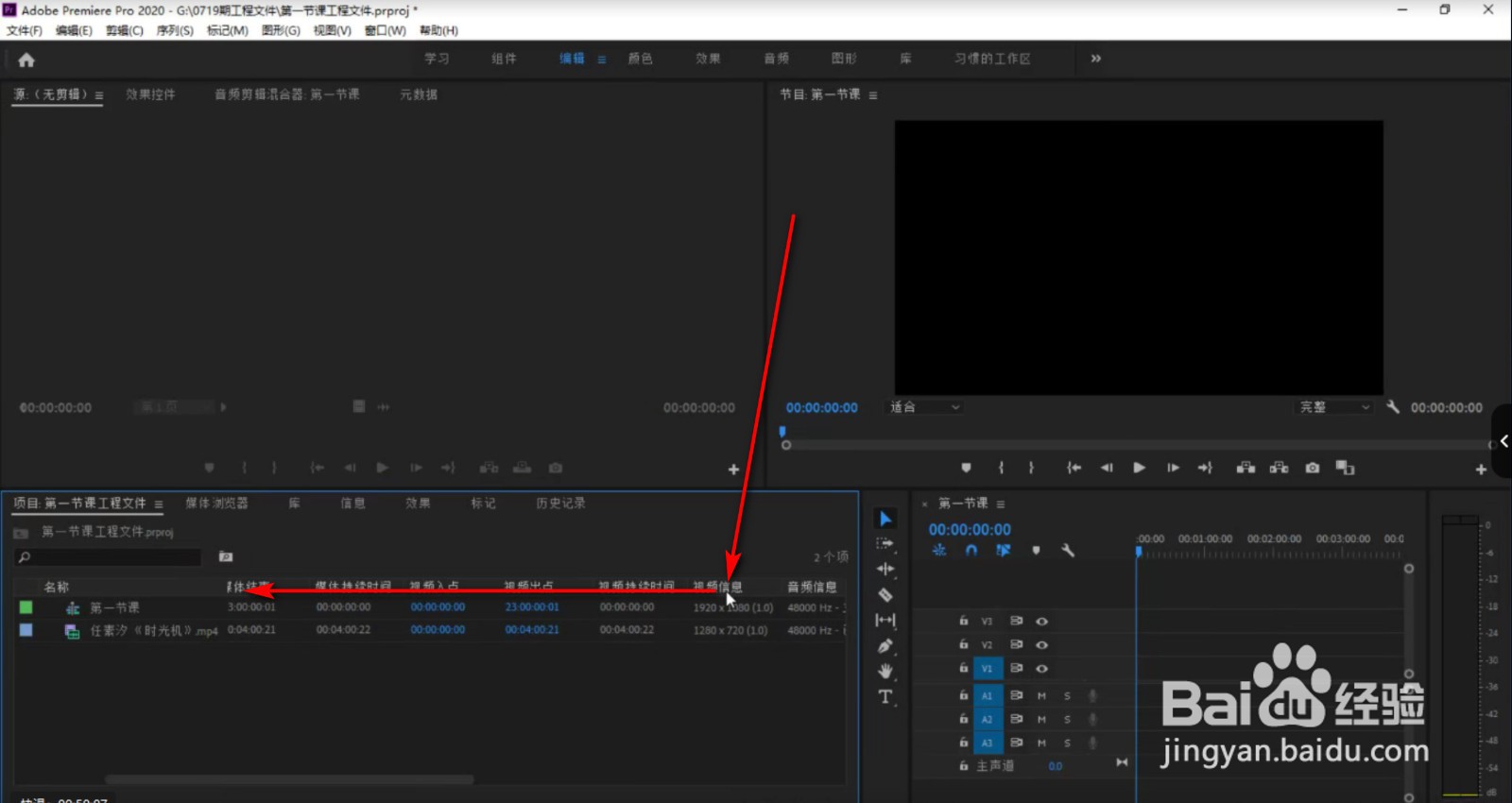This screenshot has width=1512, height=803.
Task: Select the Razor tool
Action: [885, 594]
